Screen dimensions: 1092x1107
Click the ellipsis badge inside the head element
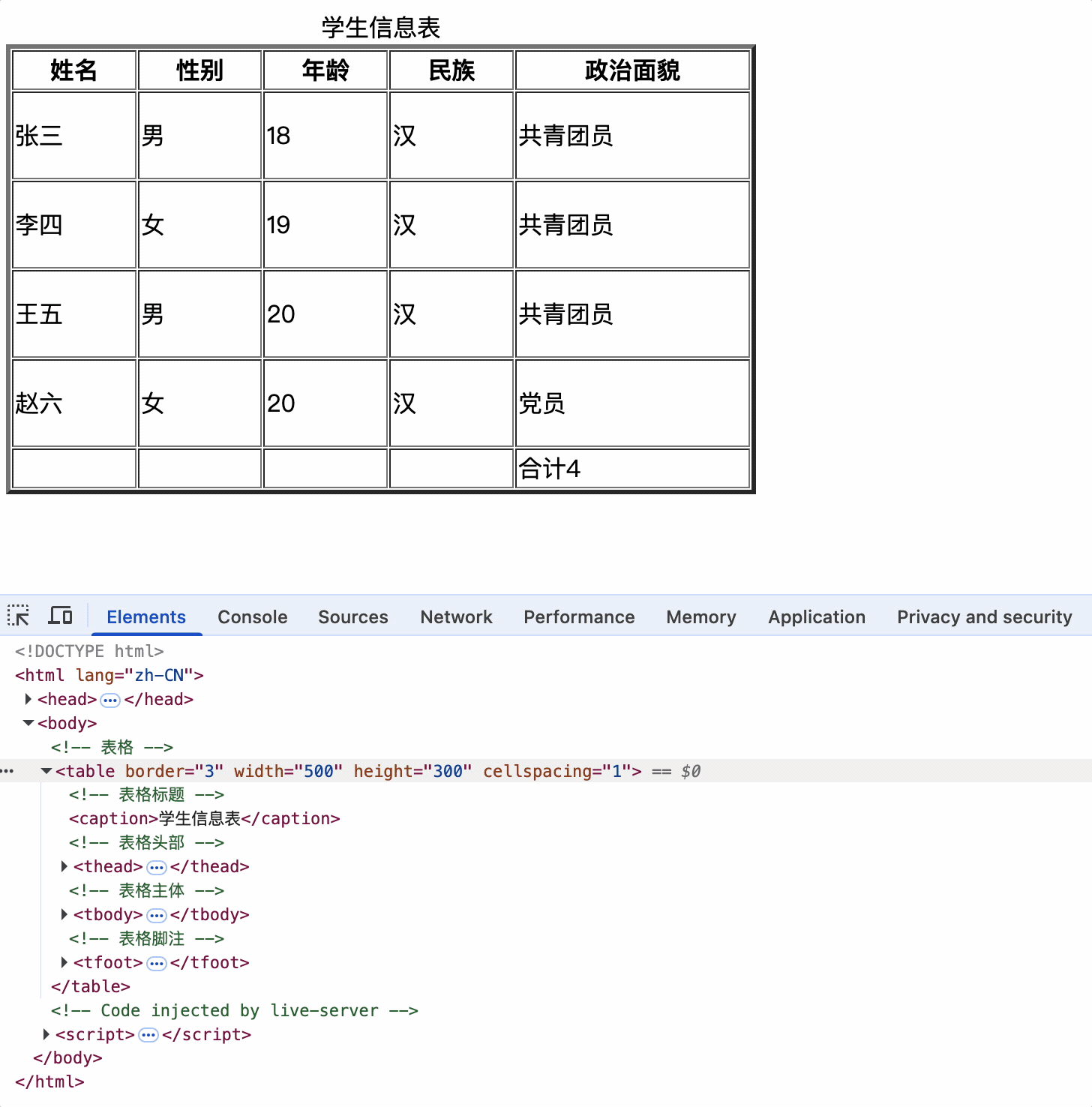110,700
